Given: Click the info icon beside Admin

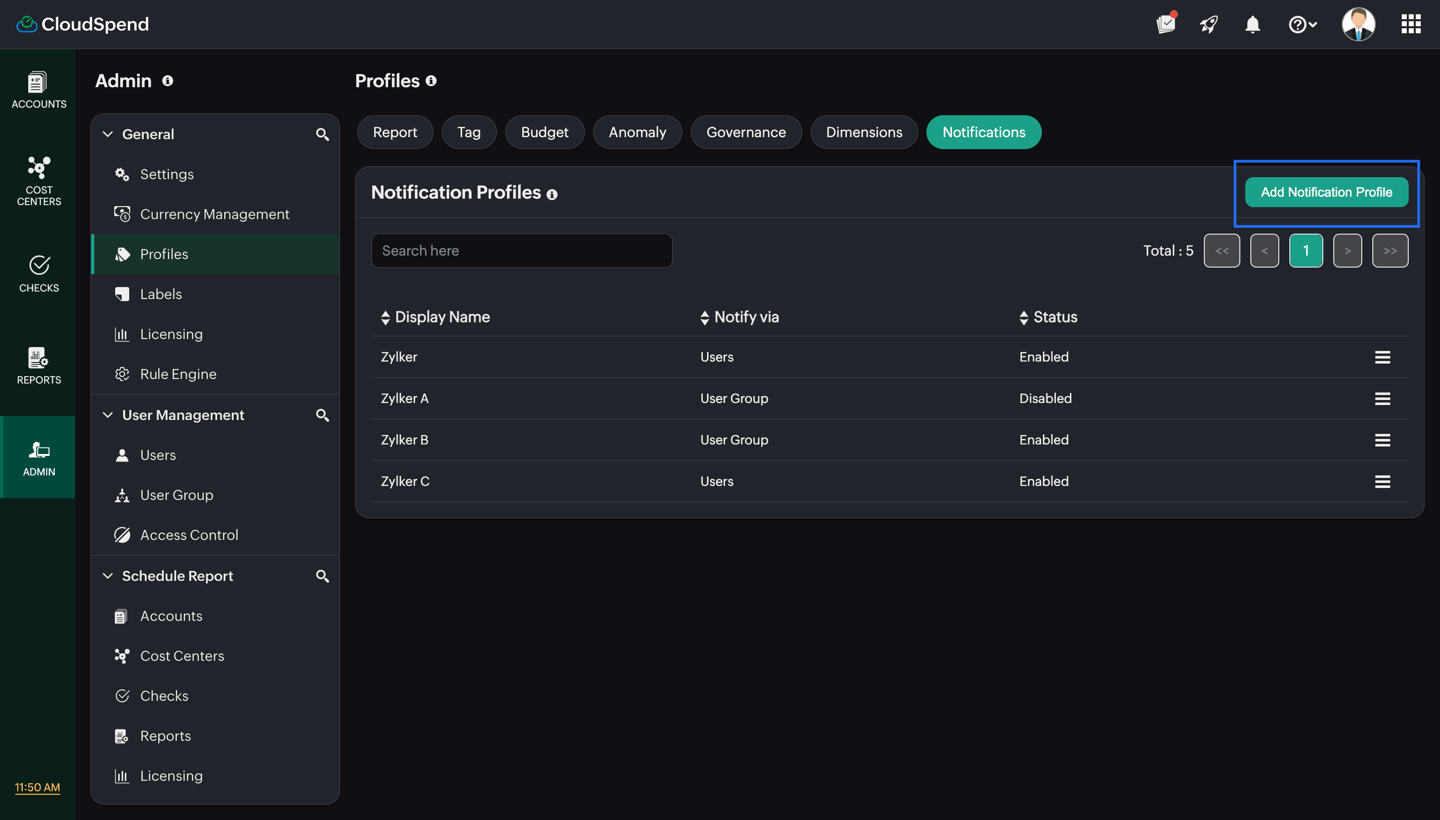Looking at the screenshot, I should pyautogui.click(x=168, y=81).
